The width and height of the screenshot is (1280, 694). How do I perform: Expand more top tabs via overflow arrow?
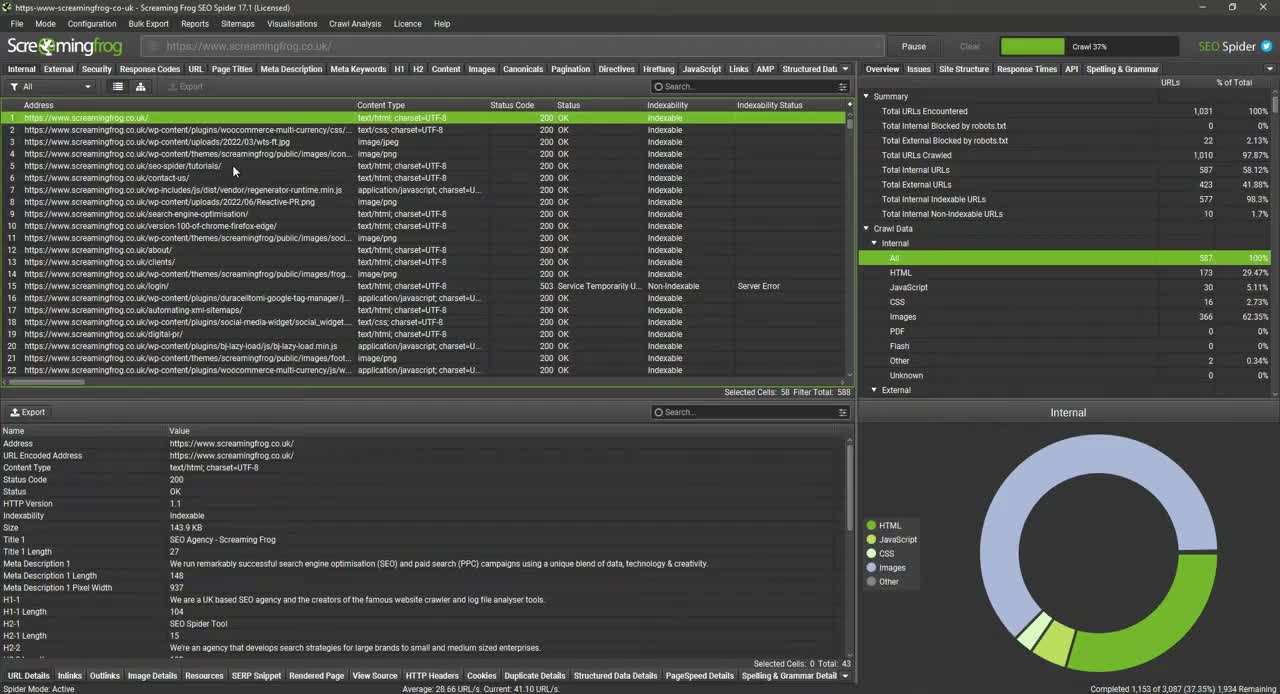click(x=845, y=69)
